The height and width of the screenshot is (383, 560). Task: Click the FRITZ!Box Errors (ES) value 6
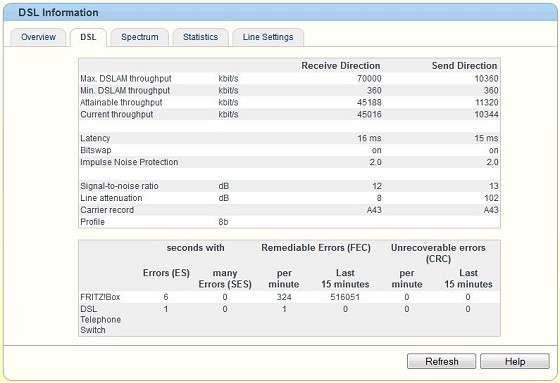(166, 297)
